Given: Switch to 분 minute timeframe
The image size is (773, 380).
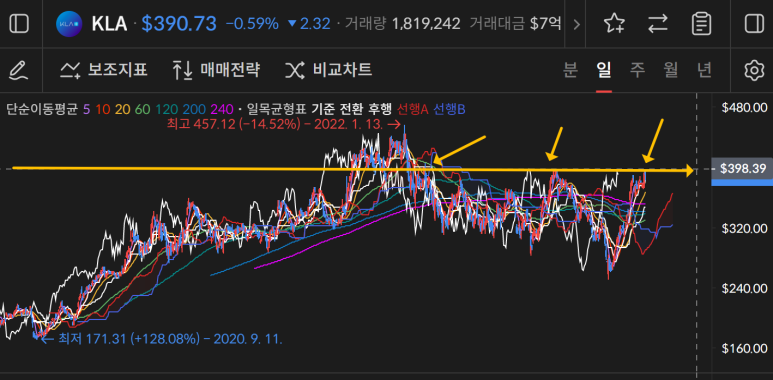Looking at the screenshot, I should pos(570,70).
